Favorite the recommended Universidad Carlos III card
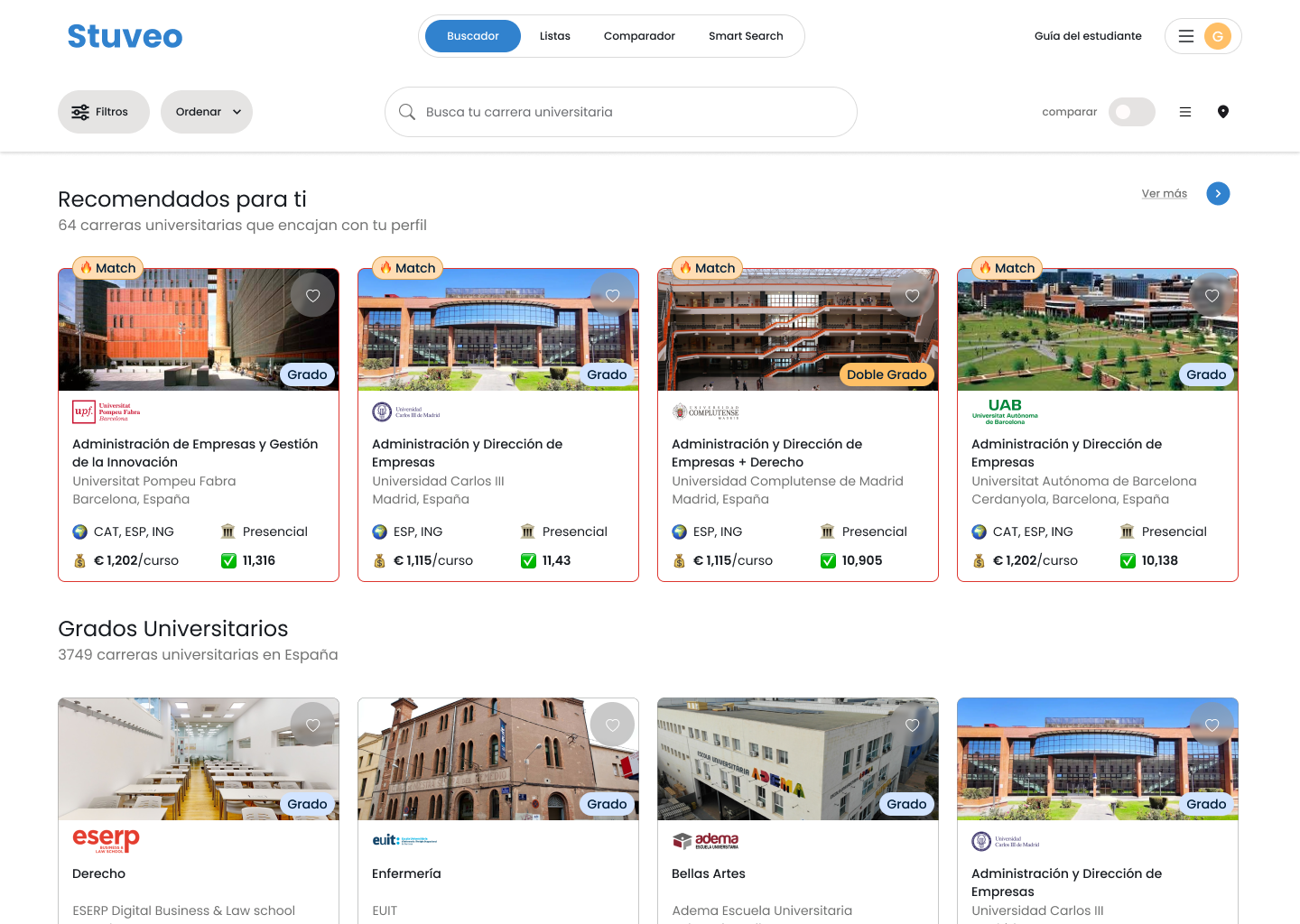This screenshot has height=924, width=1300. pyautogui.click(x=612, y=295)
